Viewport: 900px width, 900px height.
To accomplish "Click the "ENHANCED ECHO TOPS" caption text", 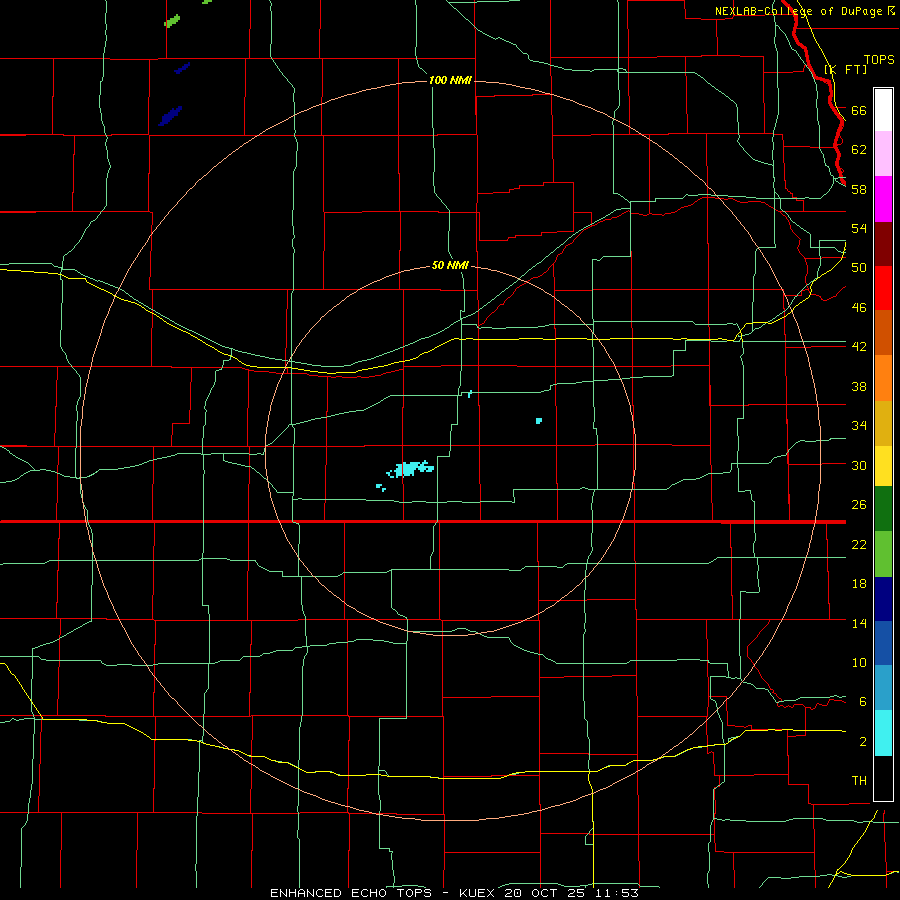I will click(351, 893).
